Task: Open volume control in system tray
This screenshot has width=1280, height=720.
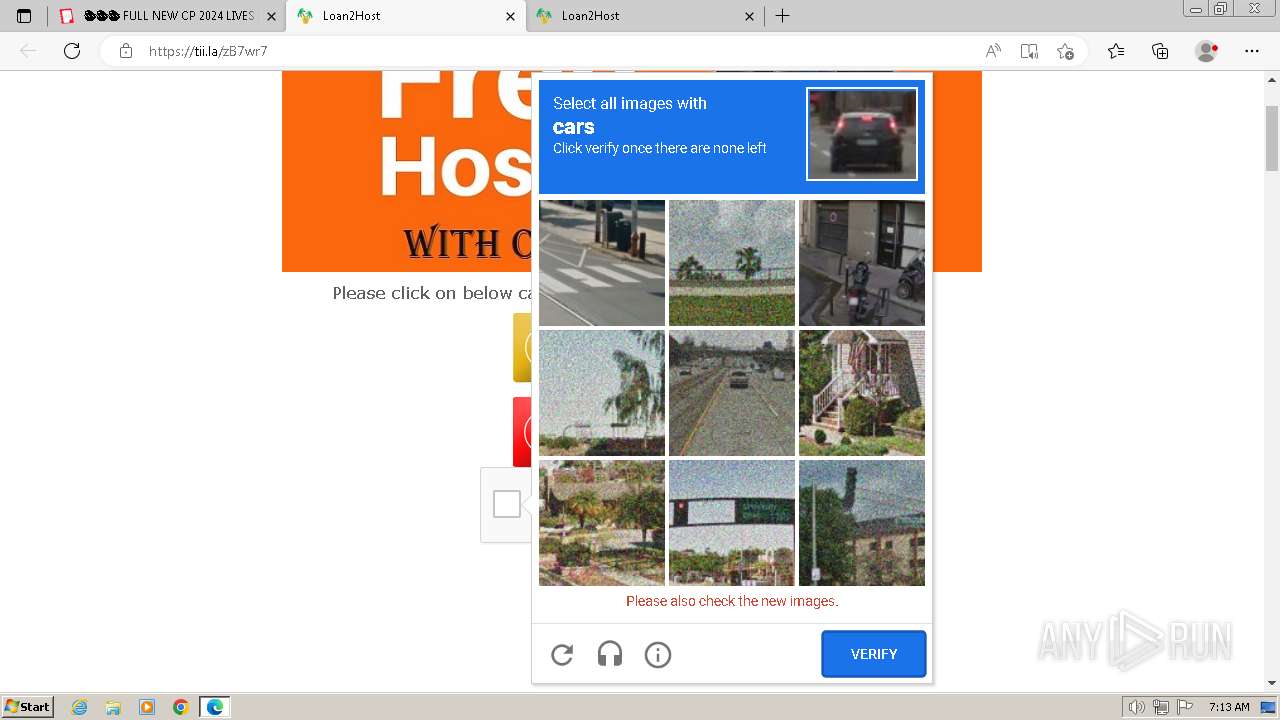Action: [1137, 707]
